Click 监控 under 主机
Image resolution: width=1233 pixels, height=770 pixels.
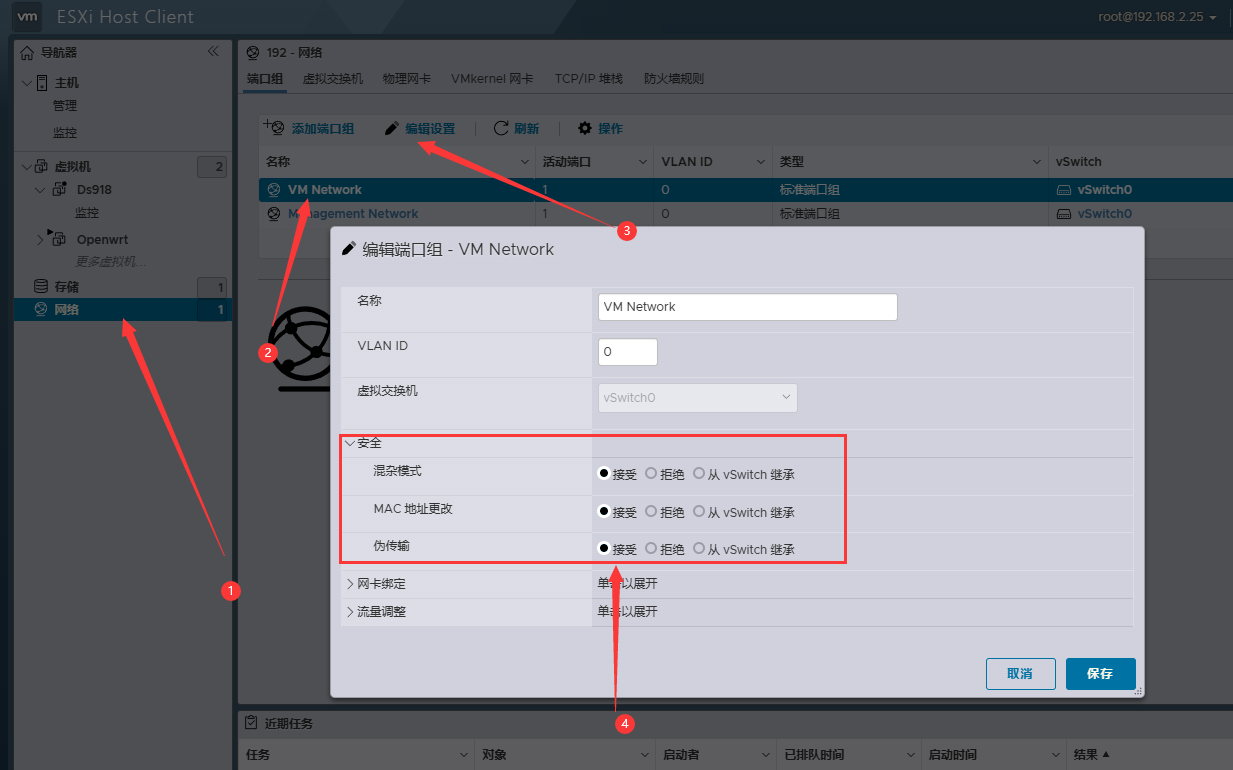65,133
